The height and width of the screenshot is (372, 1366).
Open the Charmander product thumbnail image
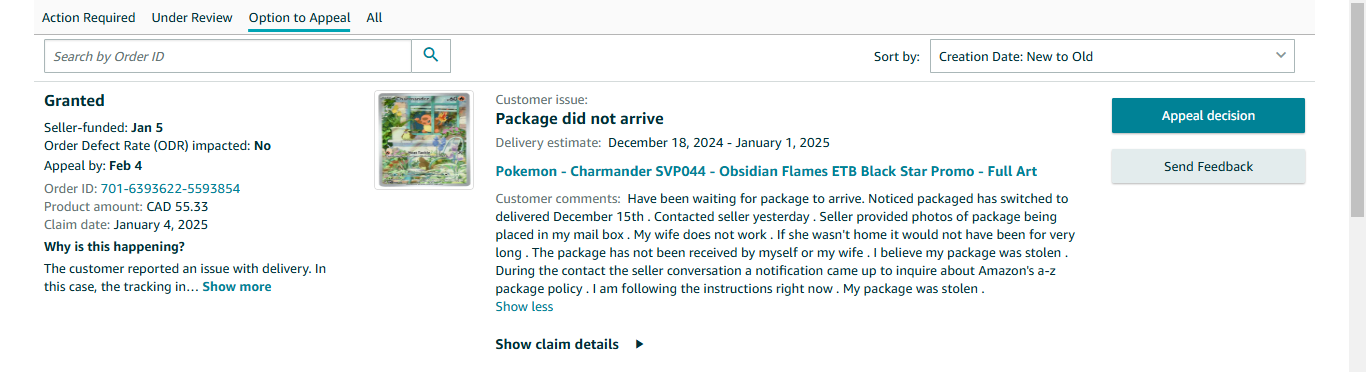click(424, 140)
